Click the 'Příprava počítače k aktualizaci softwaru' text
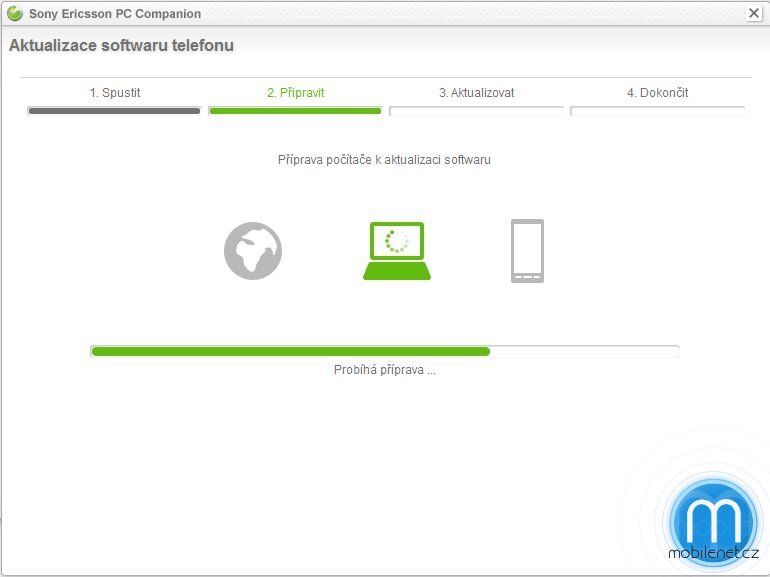Viewport: 770px width, 577px height. point(384,159)
